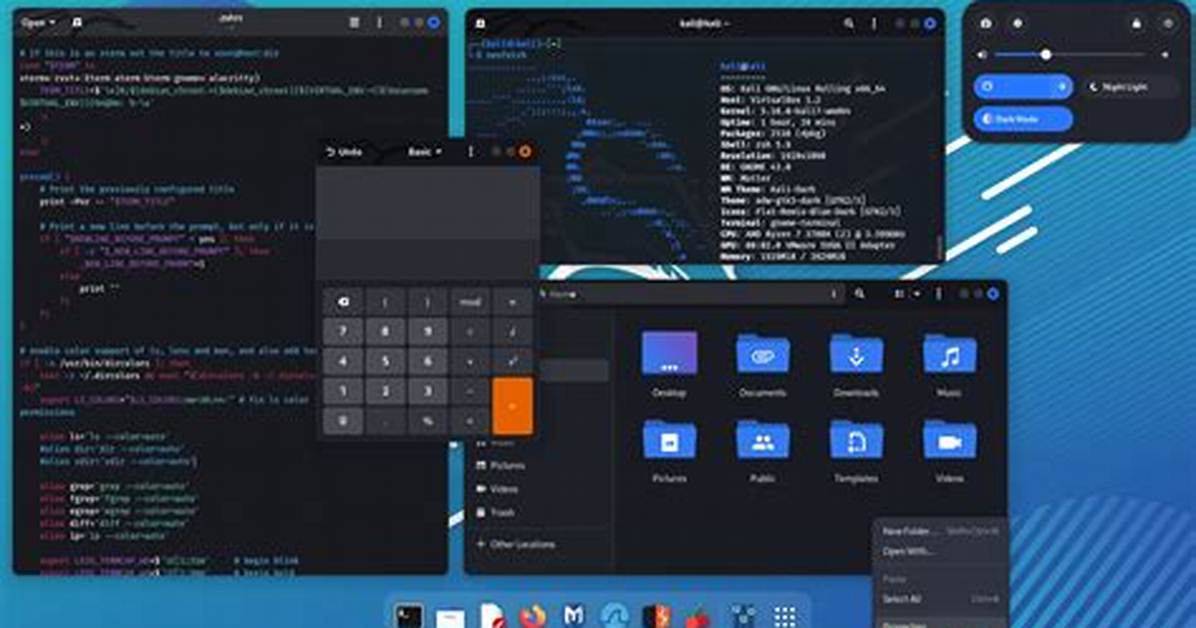This screenshot has width=1196, height=628.
Task: Open the Basic mode dropdown in calculator
Action: point(424,152)
